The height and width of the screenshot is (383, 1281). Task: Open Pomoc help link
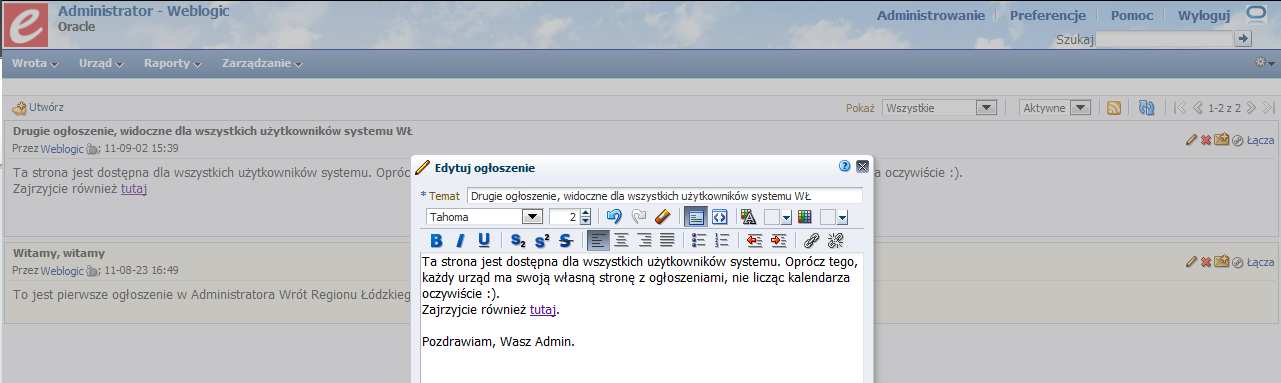pos(1131,15)
